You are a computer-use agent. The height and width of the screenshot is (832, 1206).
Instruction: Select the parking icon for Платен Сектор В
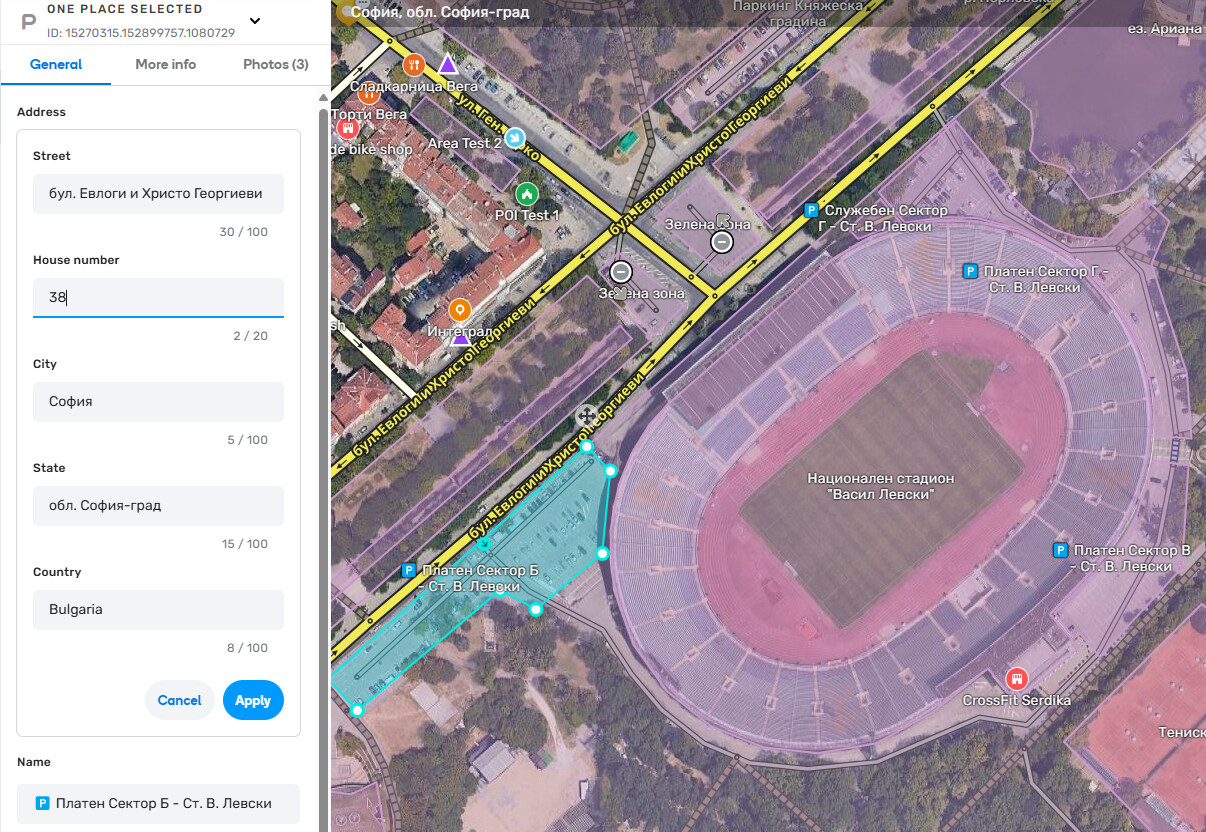tap(1061, 550)
